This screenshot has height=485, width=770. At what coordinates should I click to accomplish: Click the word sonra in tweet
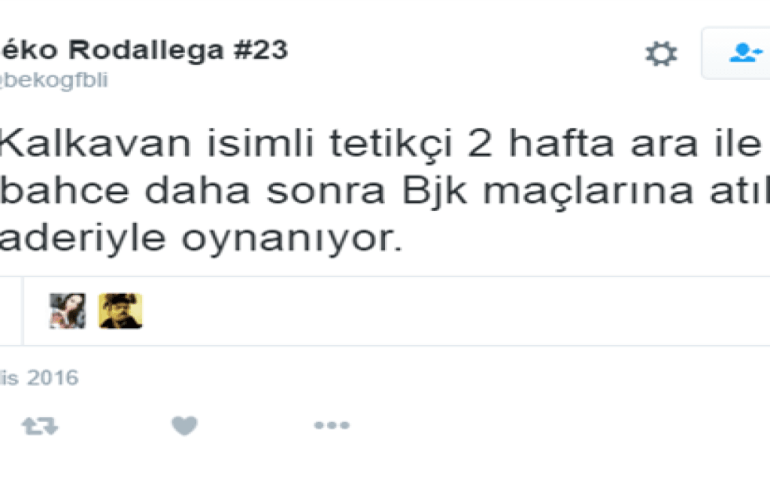326,192
